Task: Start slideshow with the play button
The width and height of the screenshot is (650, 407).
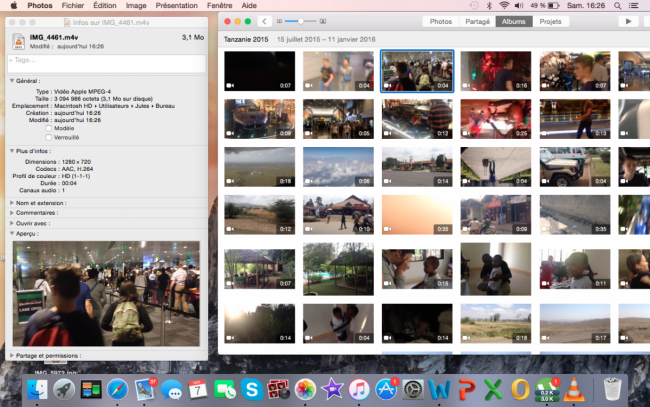Action: click(628, 21)
